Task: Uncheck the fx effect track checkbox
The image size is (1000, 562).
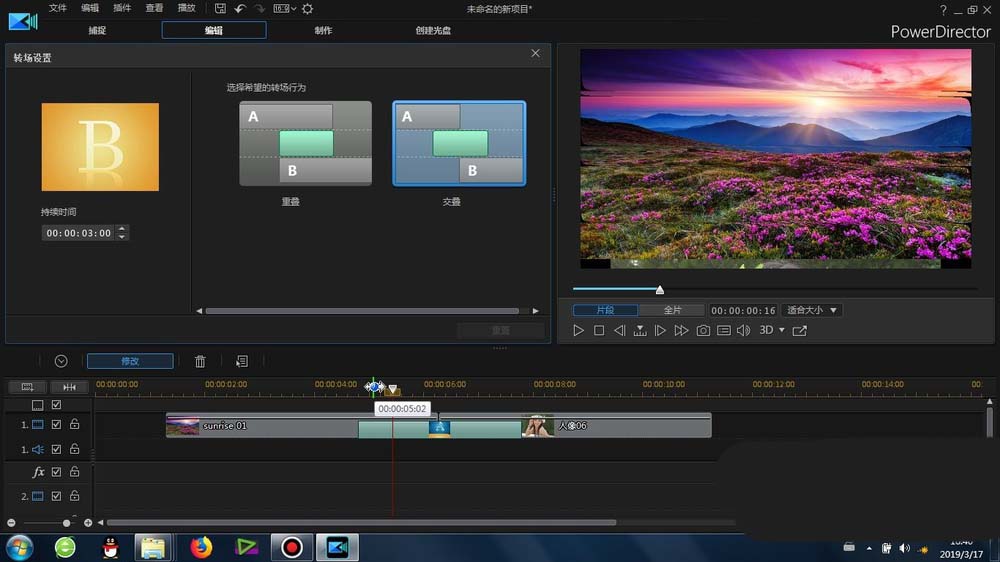Action: 56,472
